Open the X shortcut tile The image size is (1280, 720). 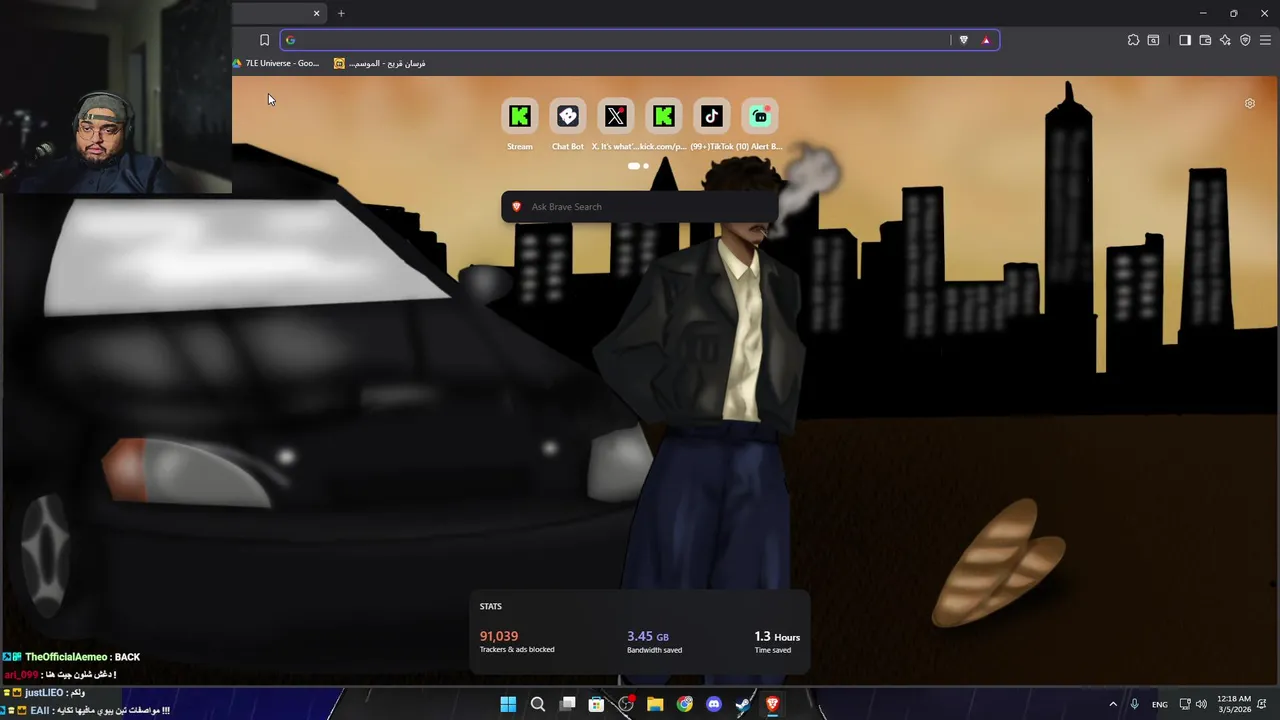[x=615, y=116]
